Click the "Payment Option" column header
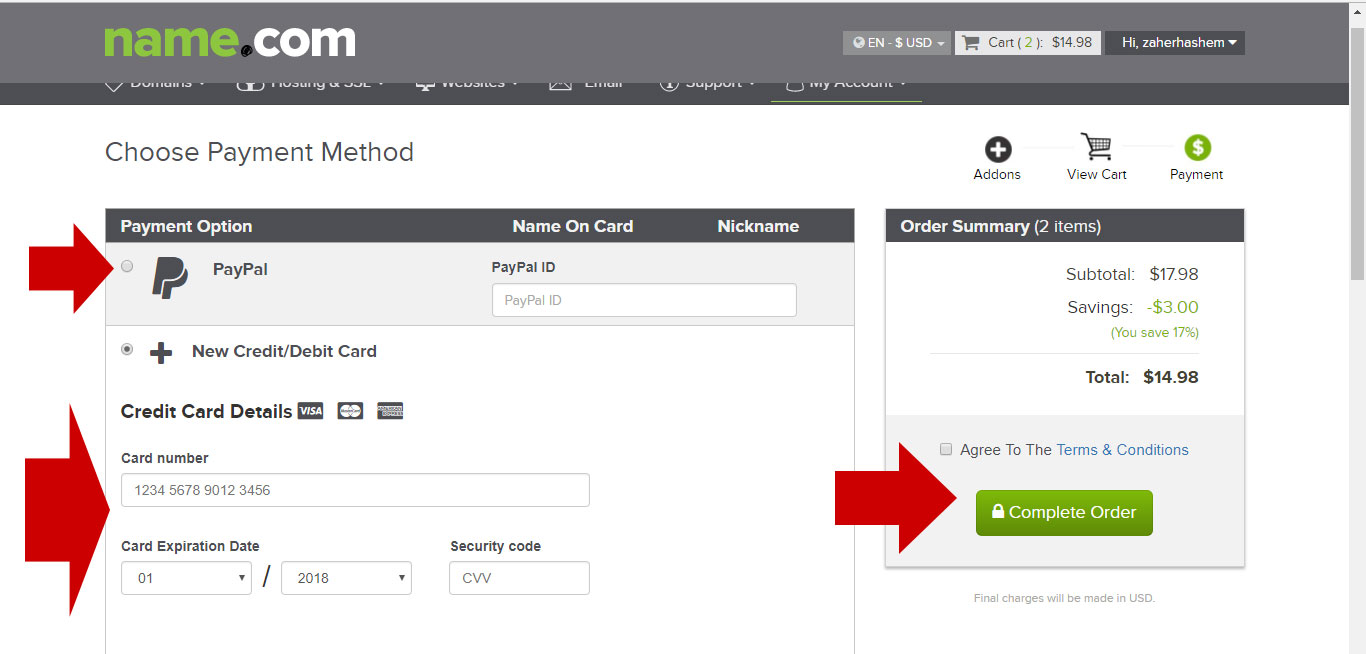Screen dimensions: 1366x654 pos(186,226)
